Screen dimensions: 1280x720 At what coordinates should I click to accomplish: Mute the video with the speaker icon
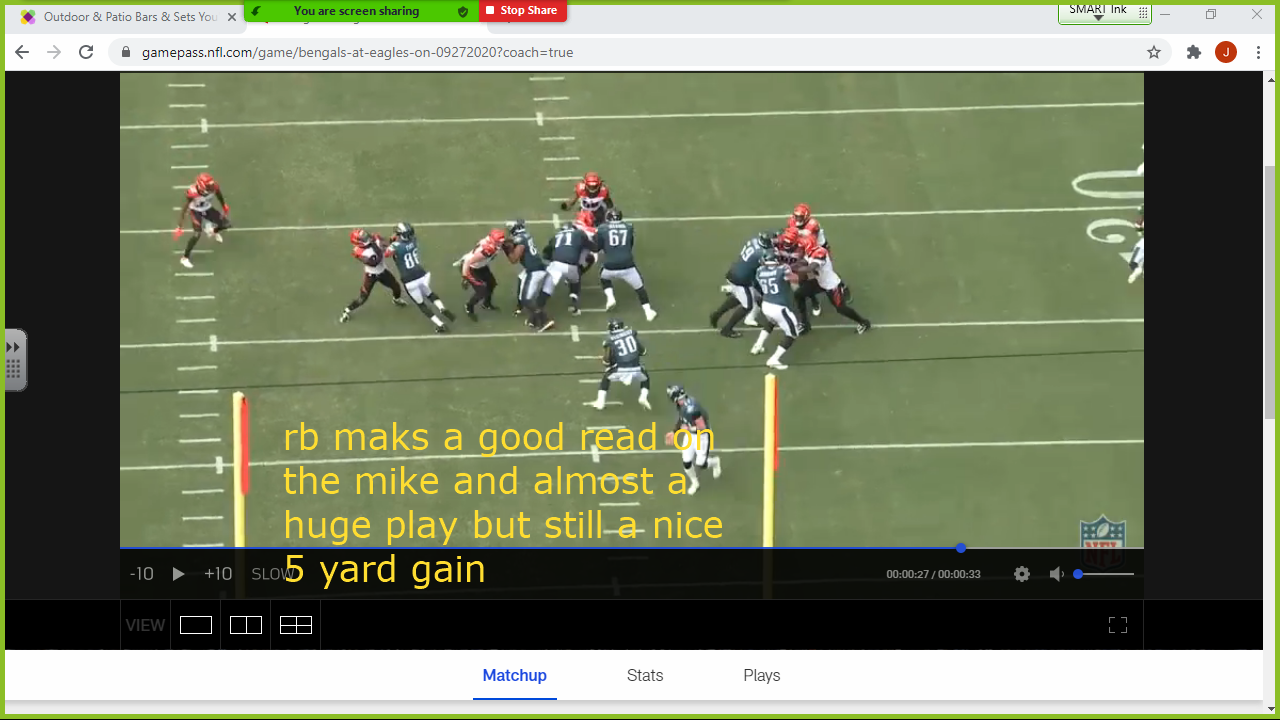pos(1056,573)
